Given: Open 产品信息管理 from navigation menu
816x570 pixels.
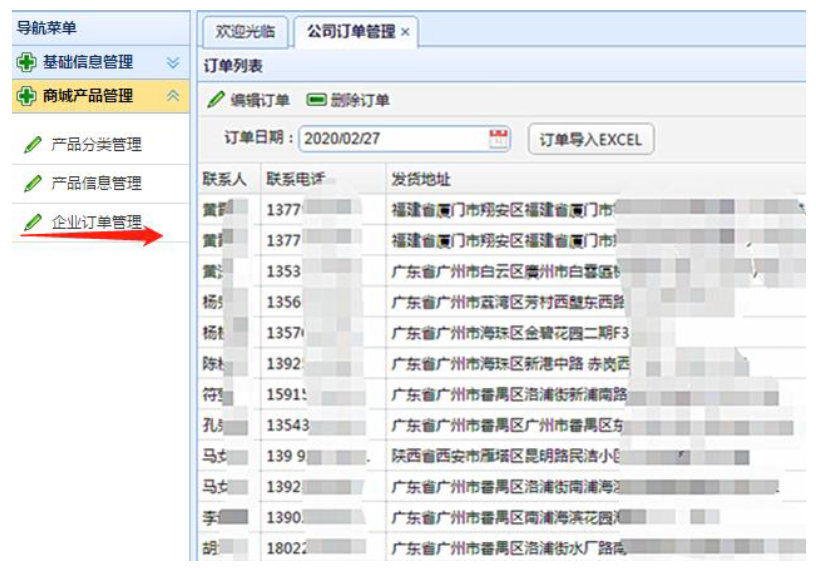Looking at the screenshot, I should click(x=96, y=184).
